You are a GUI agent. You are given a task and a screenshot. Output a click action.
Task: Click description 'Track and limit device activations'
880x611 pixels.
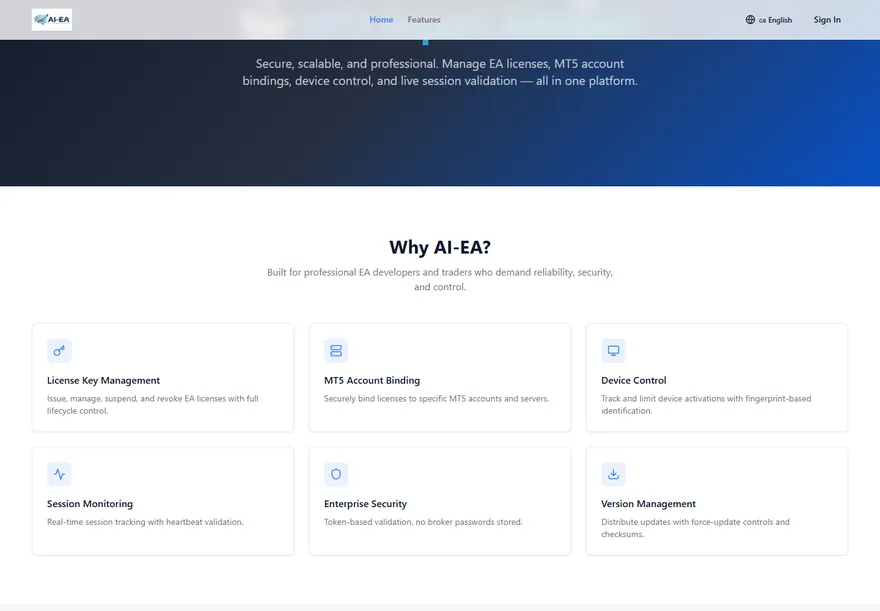706,405
